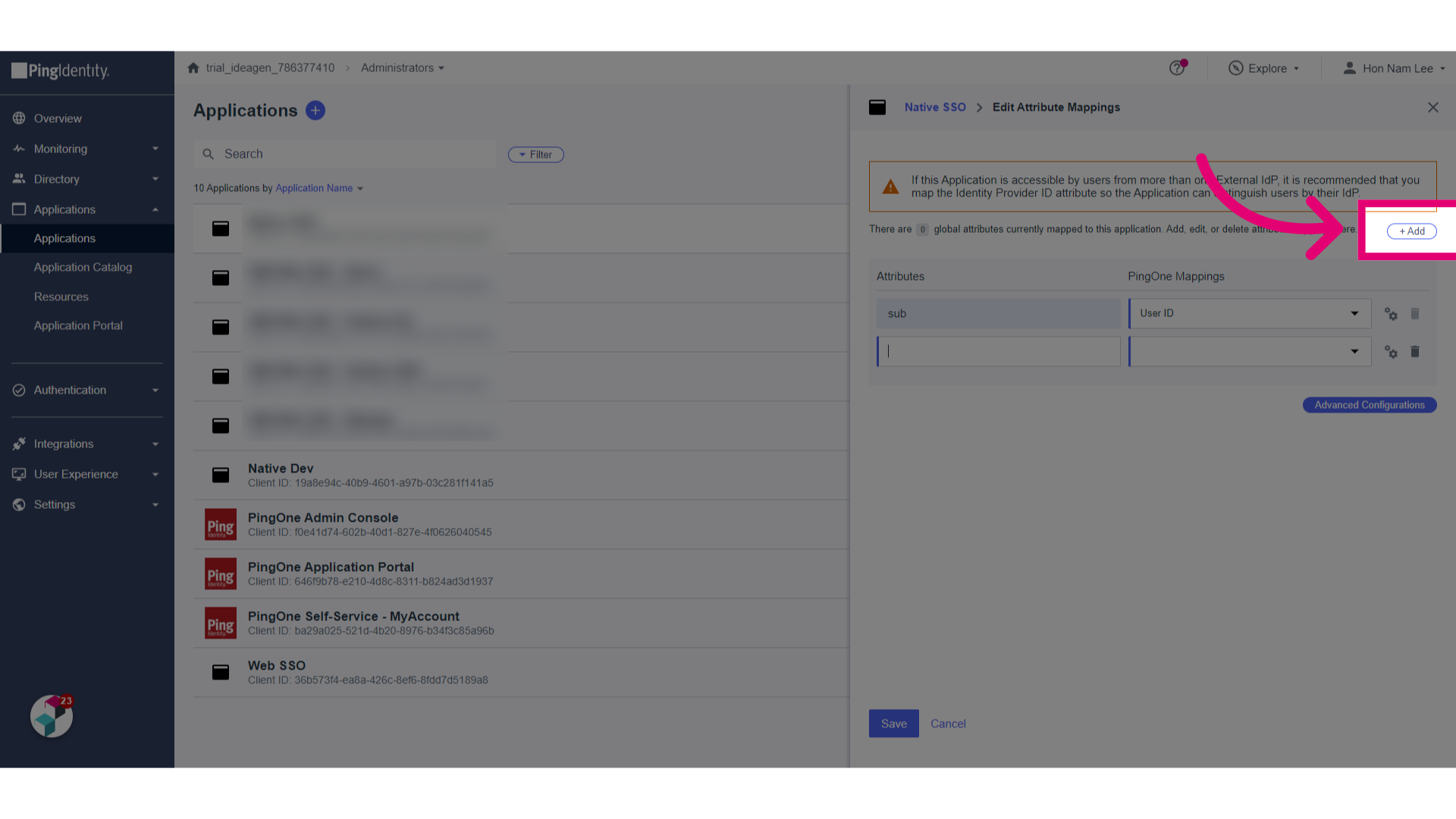
Task: Open the home icon in breadcrumb
Action: [193, 67]
